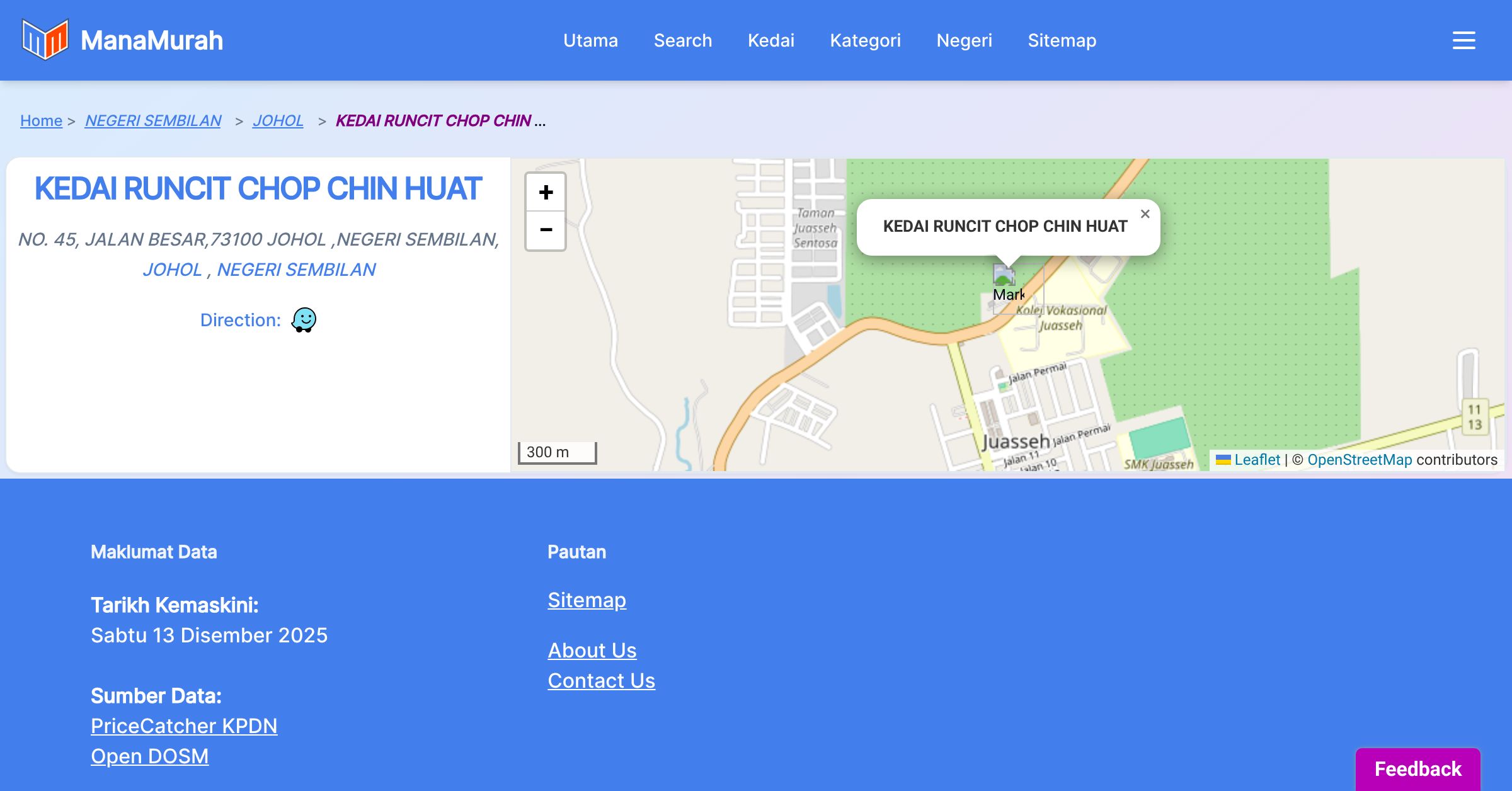Open the NEGERI SEMBILAN breadcrumb

pyautogui.click(x=153, y=120)
